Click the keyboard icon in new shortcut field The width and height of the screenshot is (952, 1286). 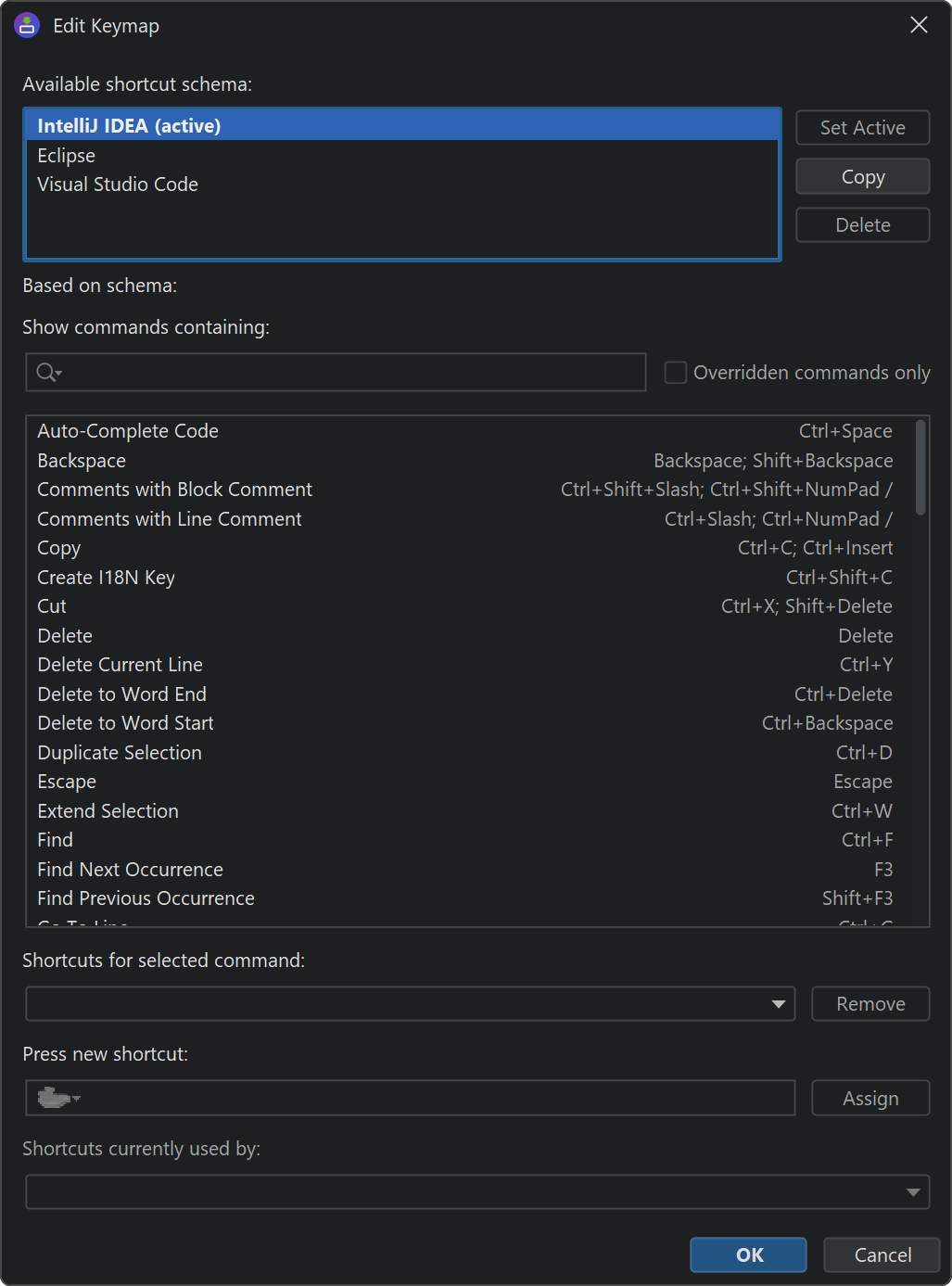(x=57, y=1099)
